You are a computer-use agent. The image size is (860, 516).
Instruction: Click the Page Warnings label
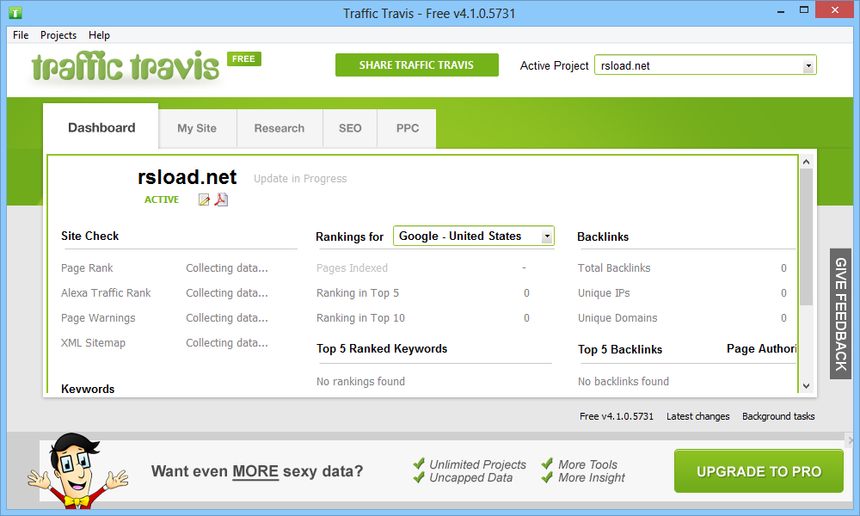point(98,318)
